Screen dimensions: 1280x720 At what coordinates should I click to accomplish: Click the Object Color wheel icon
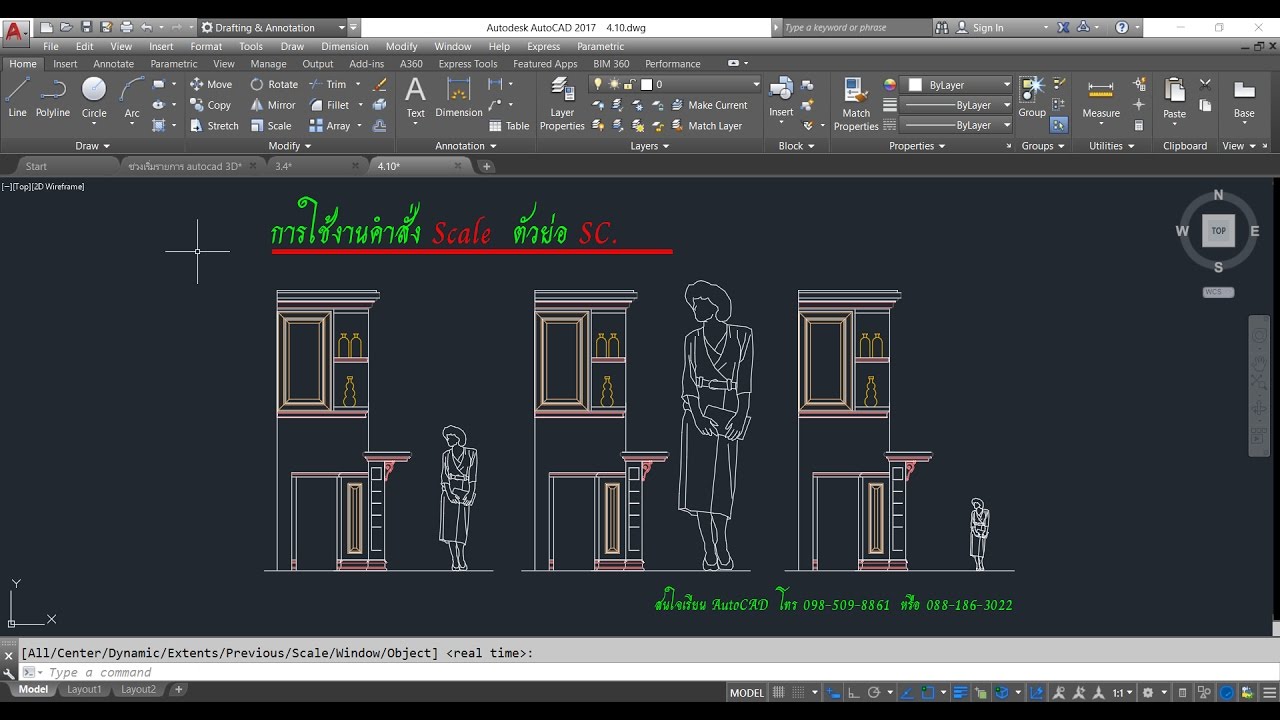click(890, 85)
